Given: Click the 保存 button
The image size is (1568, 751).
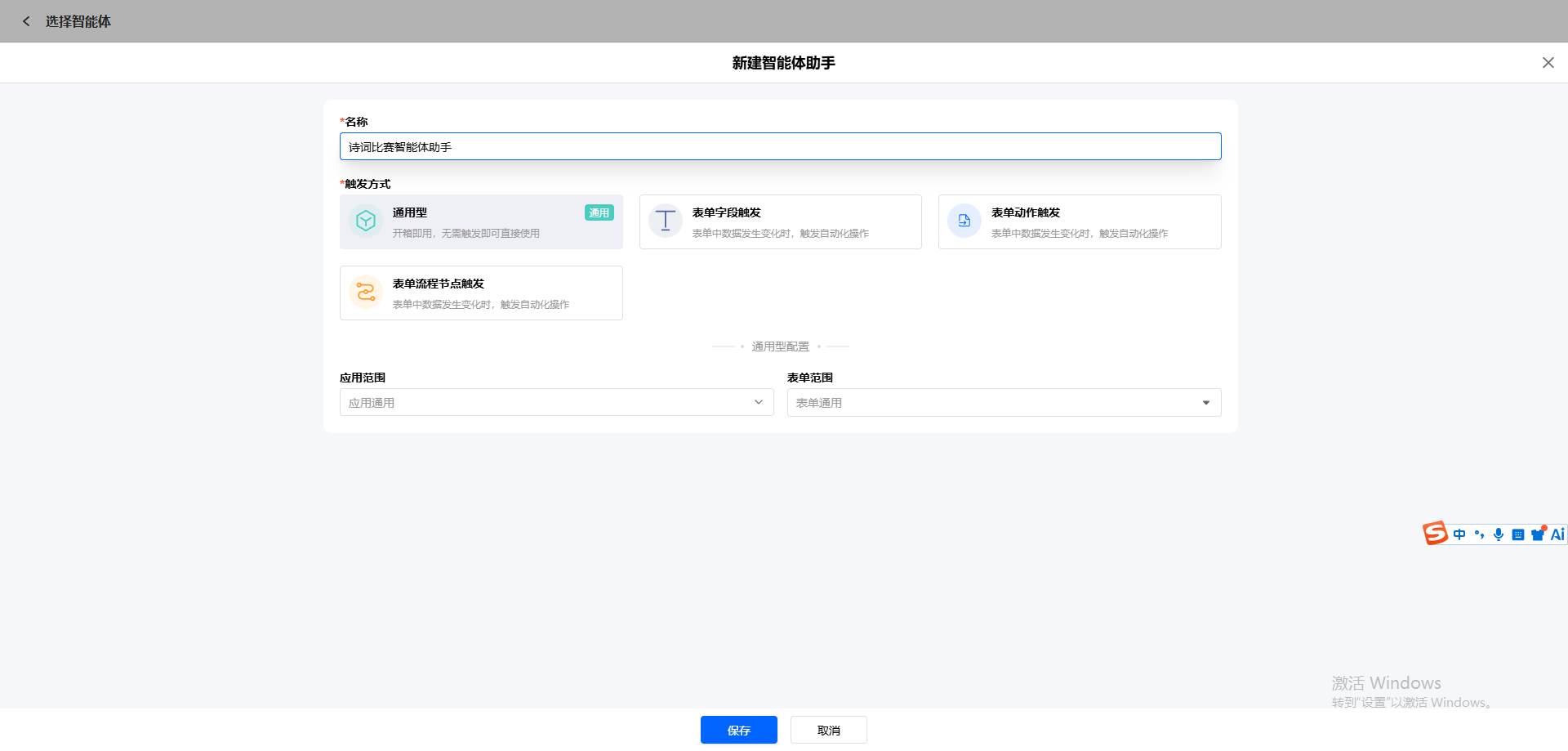Looking at the screenshot, I should tap(739, 730).
